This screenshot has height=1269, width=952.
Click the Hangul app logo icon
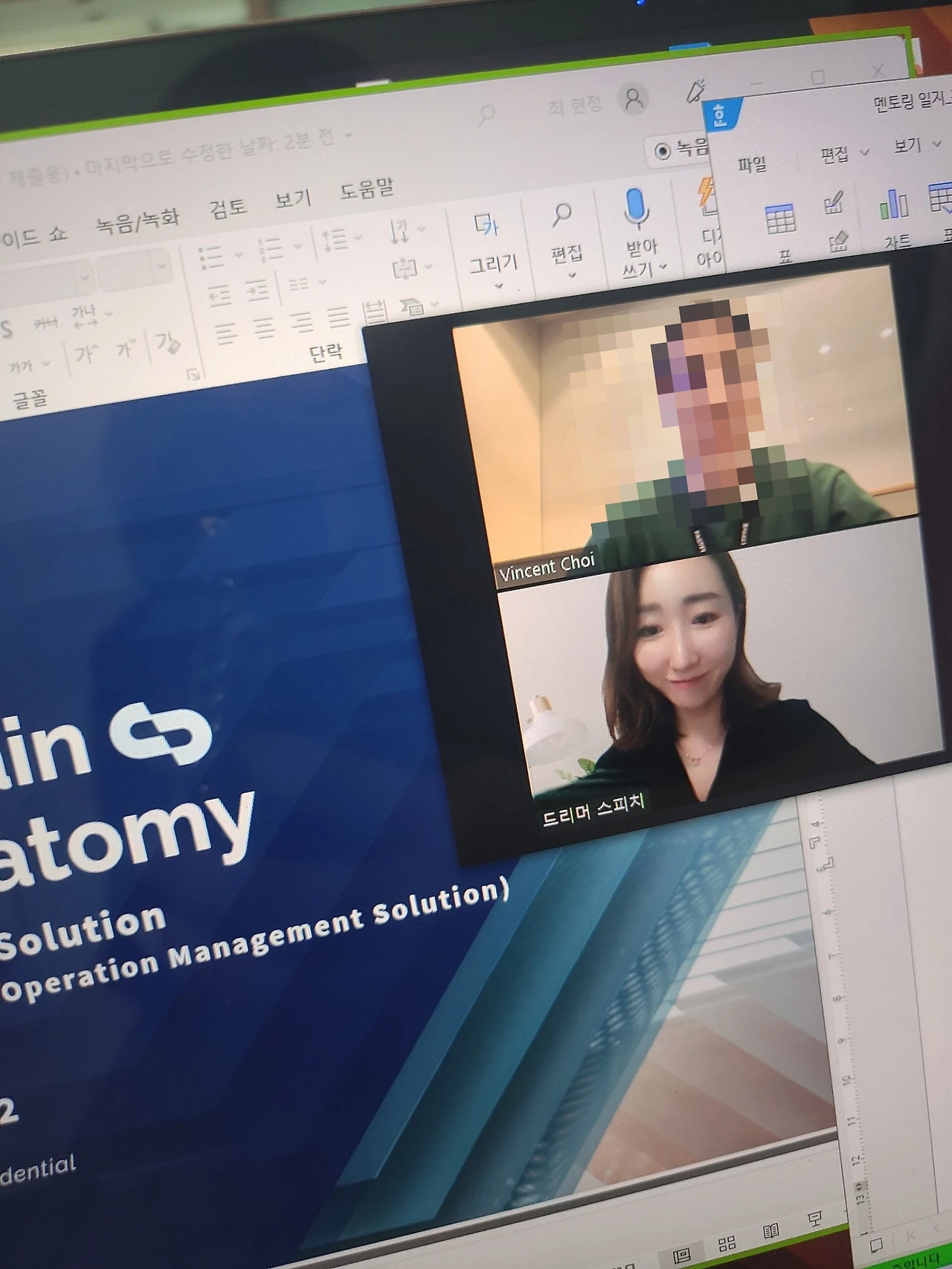tap(720, 115)
